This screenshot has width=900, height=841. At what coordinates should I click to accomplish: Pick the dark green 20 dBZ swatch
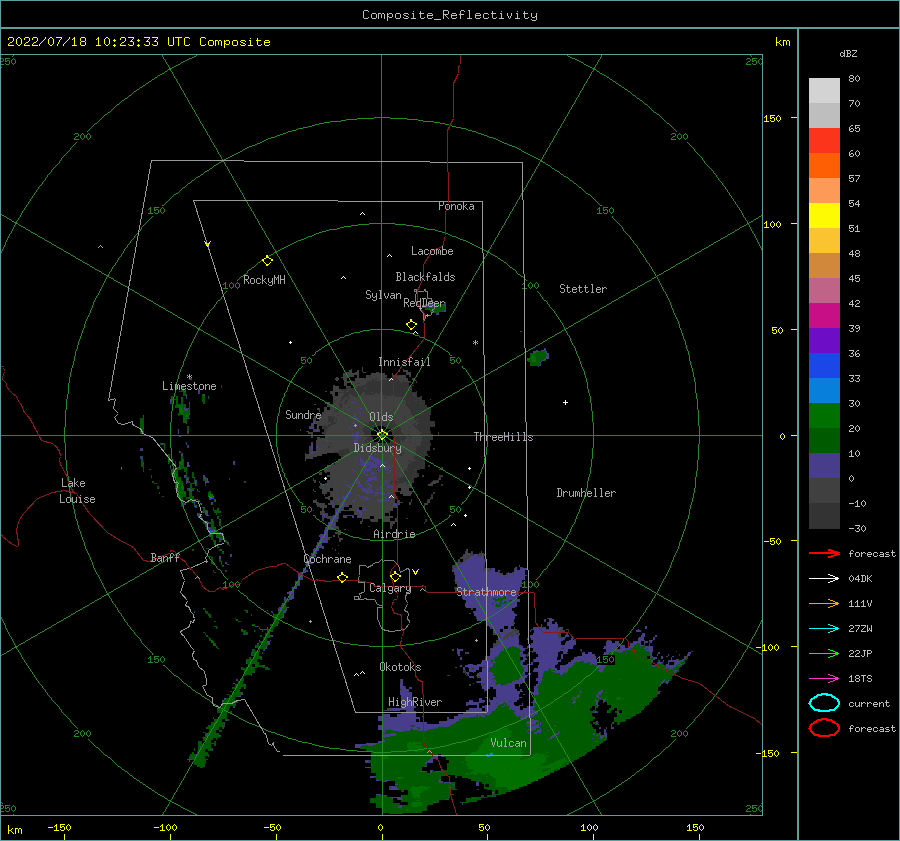point(824,440)
